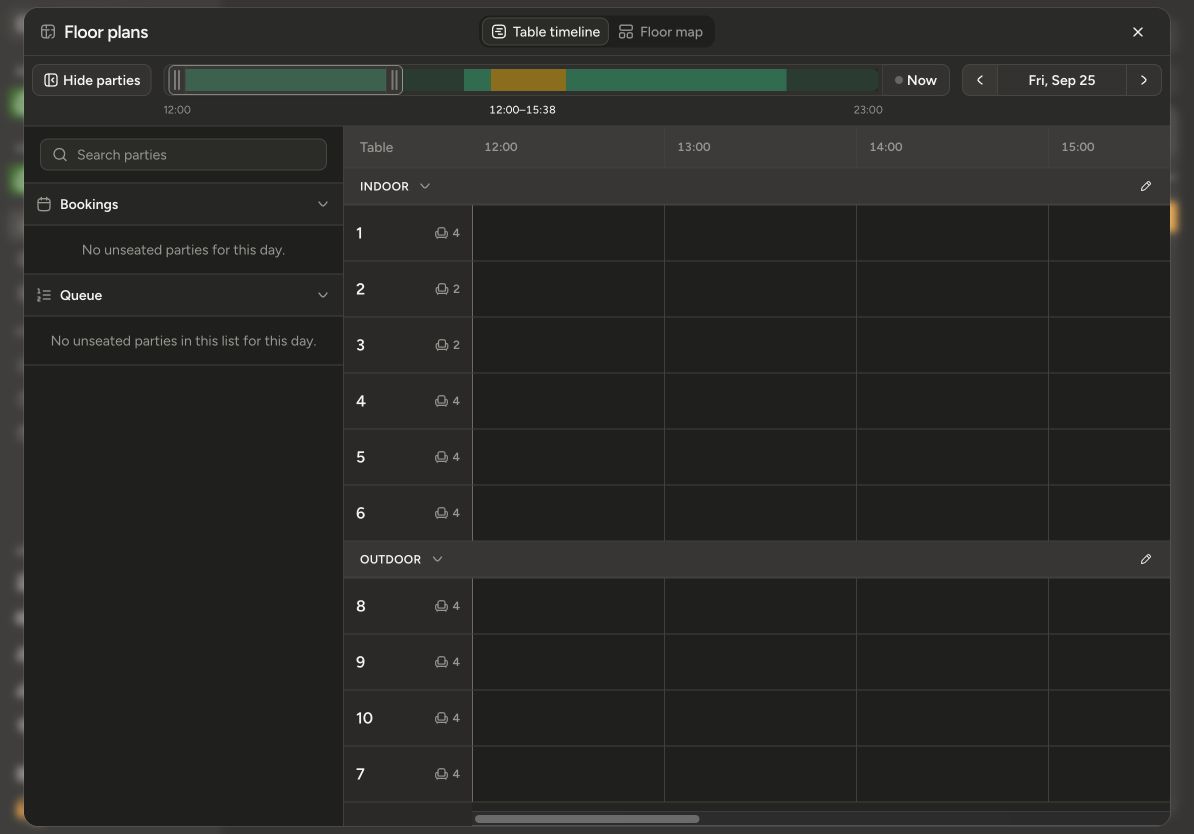Switch to the Floor map view
1194x834 pixels.
(x=661, y=32)
